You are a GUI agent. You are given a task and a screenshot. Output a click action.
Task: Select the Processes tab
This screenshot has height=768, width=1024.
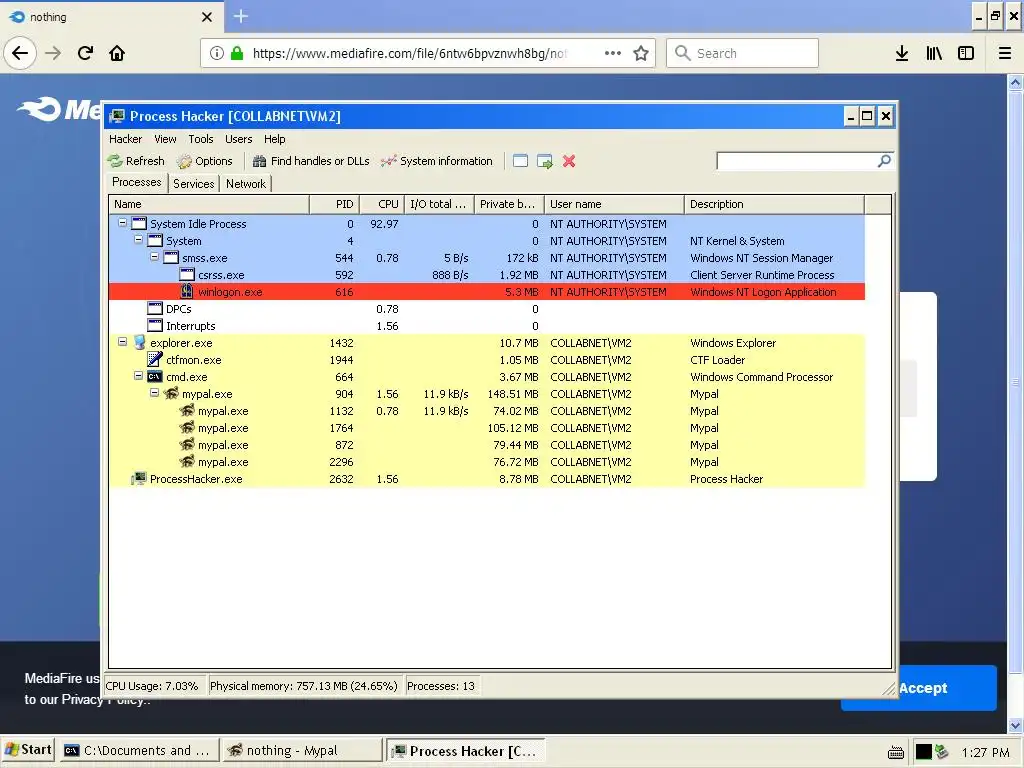136,182
